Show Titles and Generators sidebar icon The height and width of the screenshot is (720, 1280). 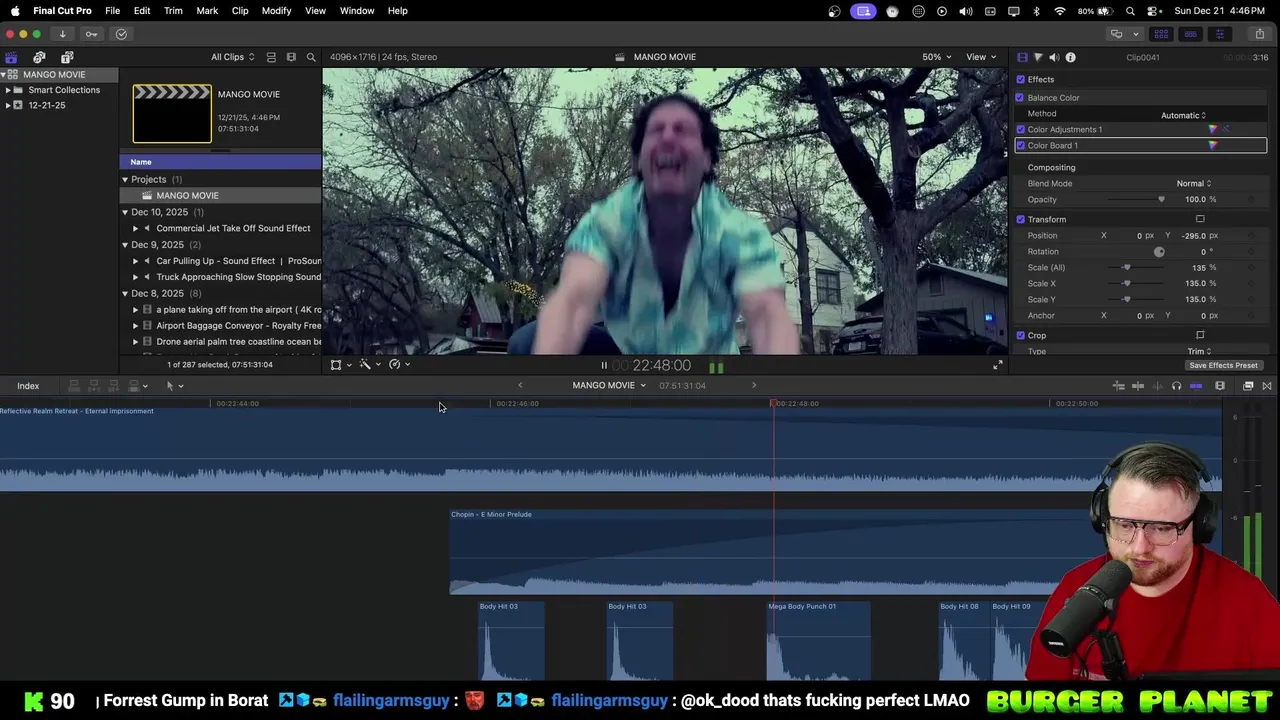67,57
